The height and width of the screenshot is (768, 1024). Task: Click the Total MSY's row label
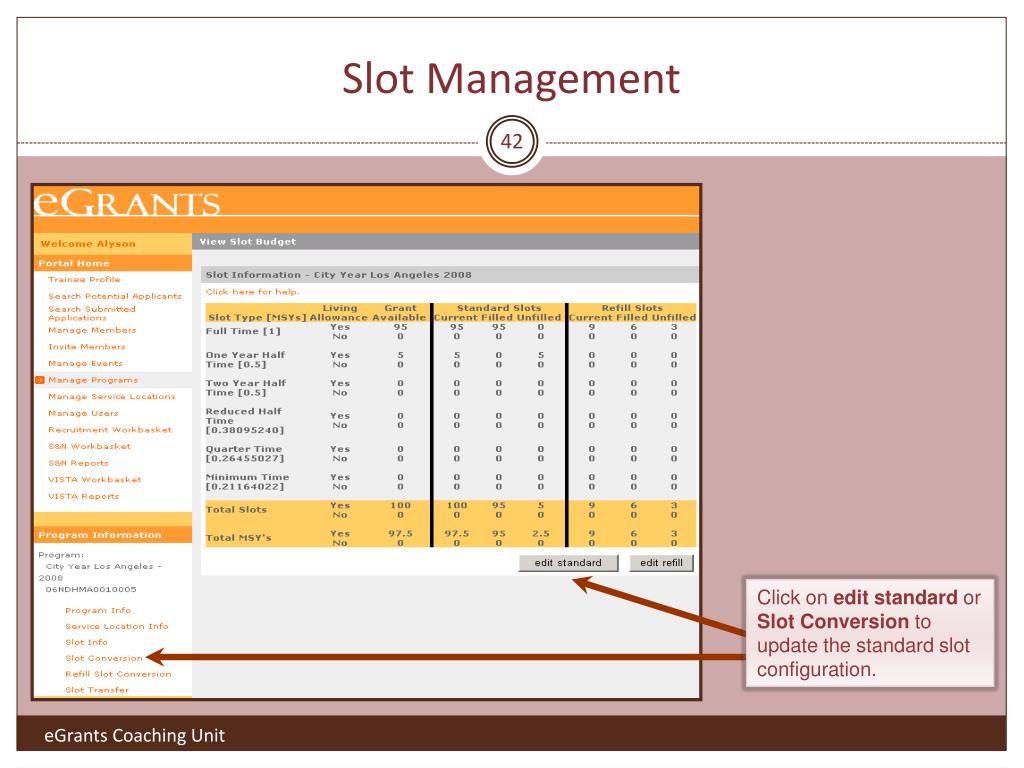click(238, 537)
